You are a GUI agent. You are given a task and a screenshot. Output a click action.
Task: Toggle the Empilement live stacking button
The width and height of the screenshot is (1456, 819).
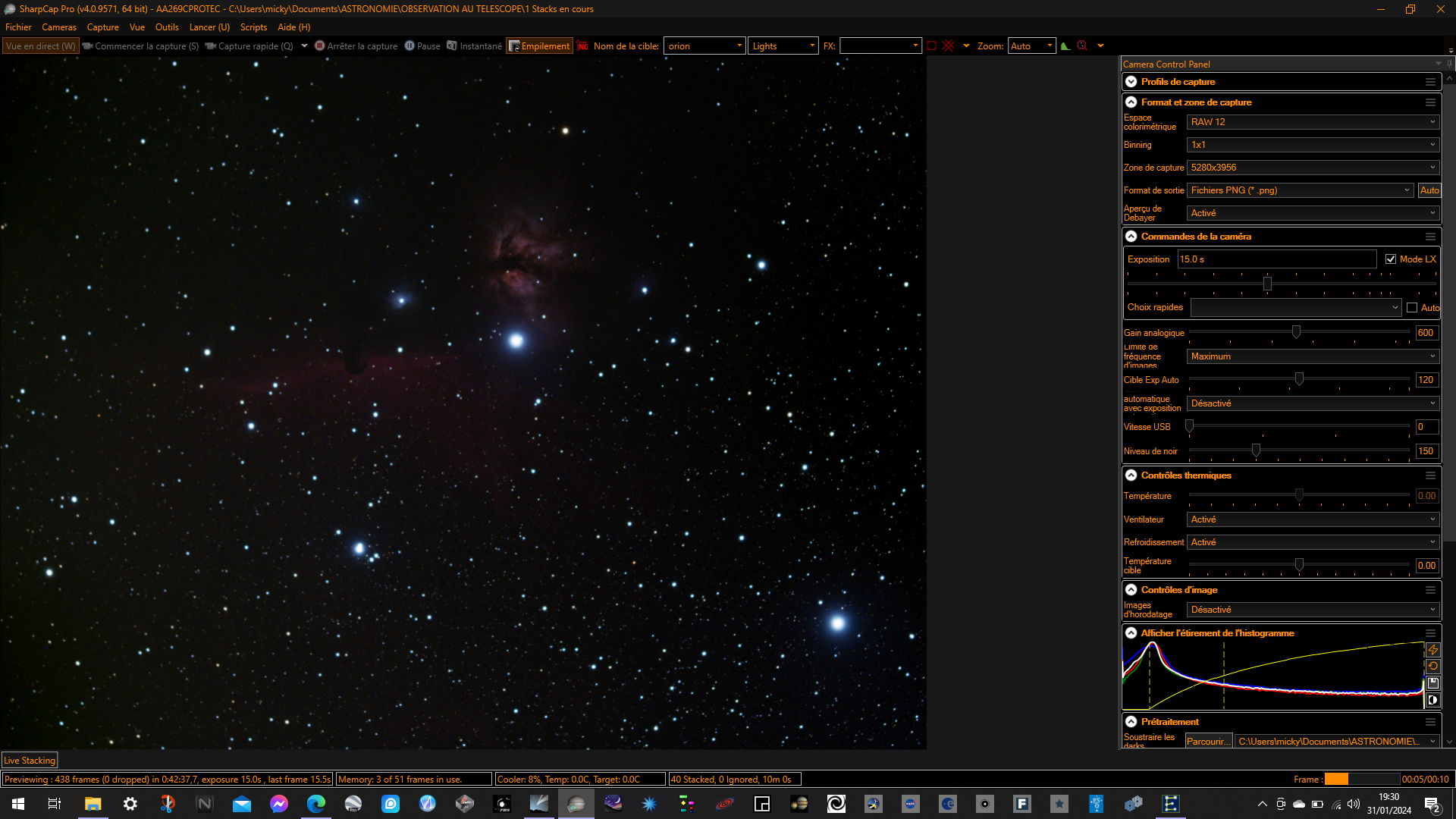coord(539,46)
